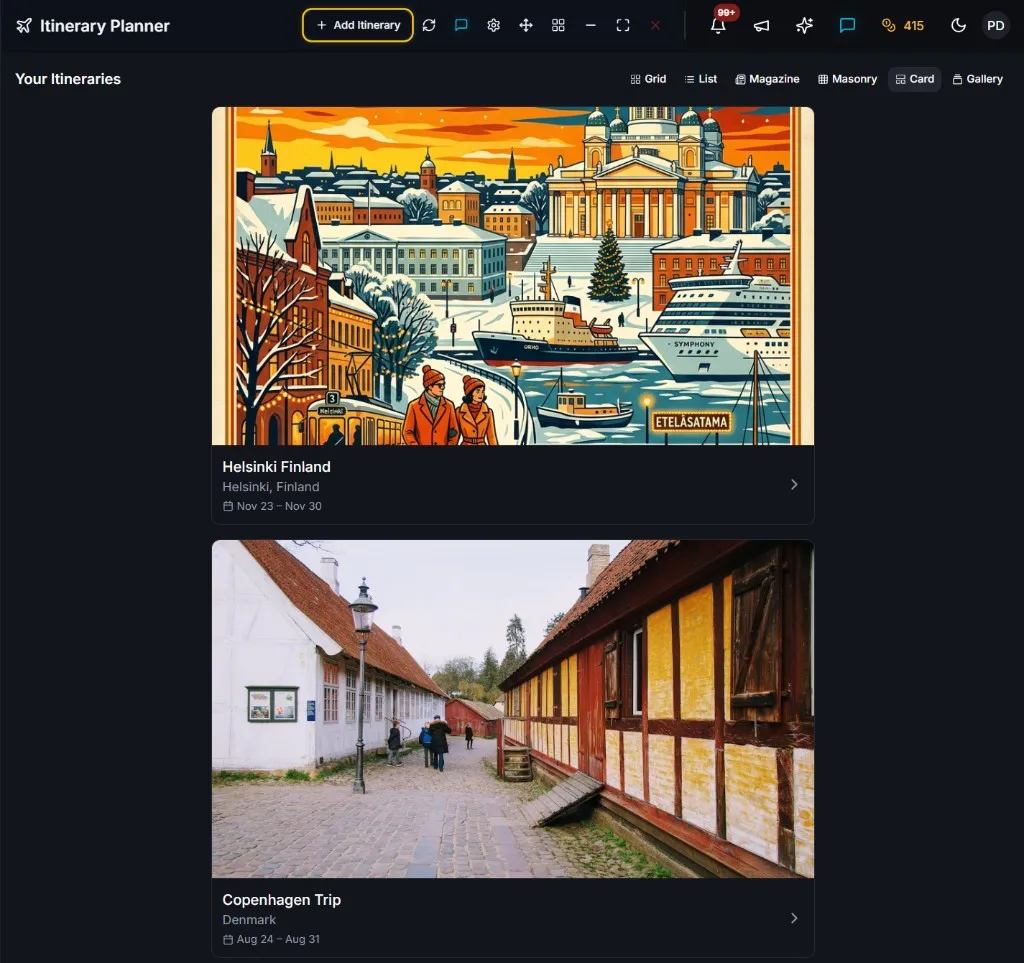Click the Itinerary Planner title

tap(104, 25)
